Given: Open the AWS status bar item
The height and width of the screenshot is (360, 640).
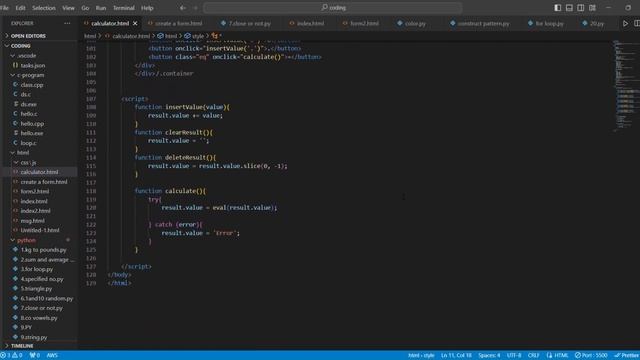Looking at the screenshot, I should [x=52, y=356].
